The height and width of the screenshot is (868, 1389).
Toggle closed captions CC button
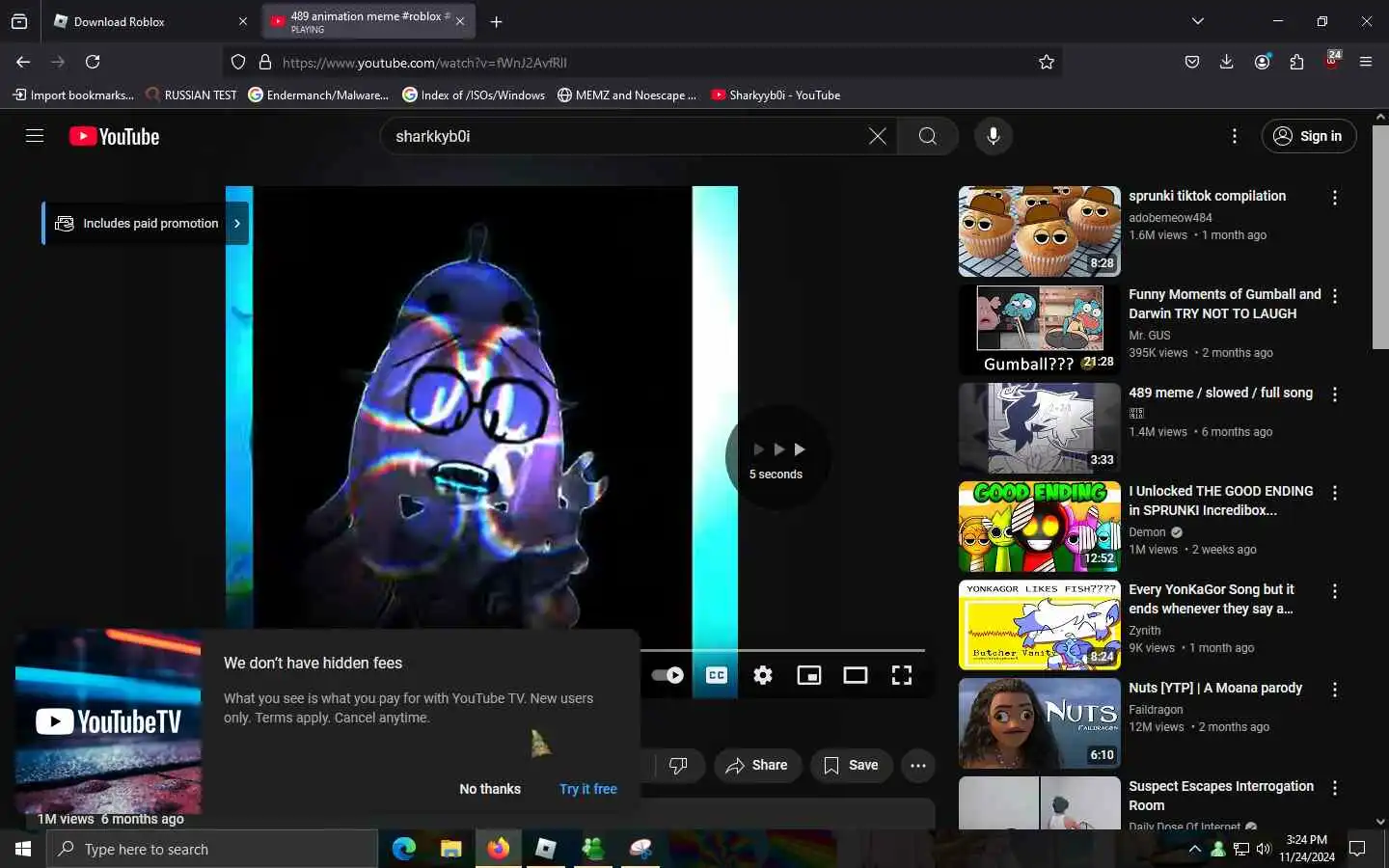click(717, 675)
